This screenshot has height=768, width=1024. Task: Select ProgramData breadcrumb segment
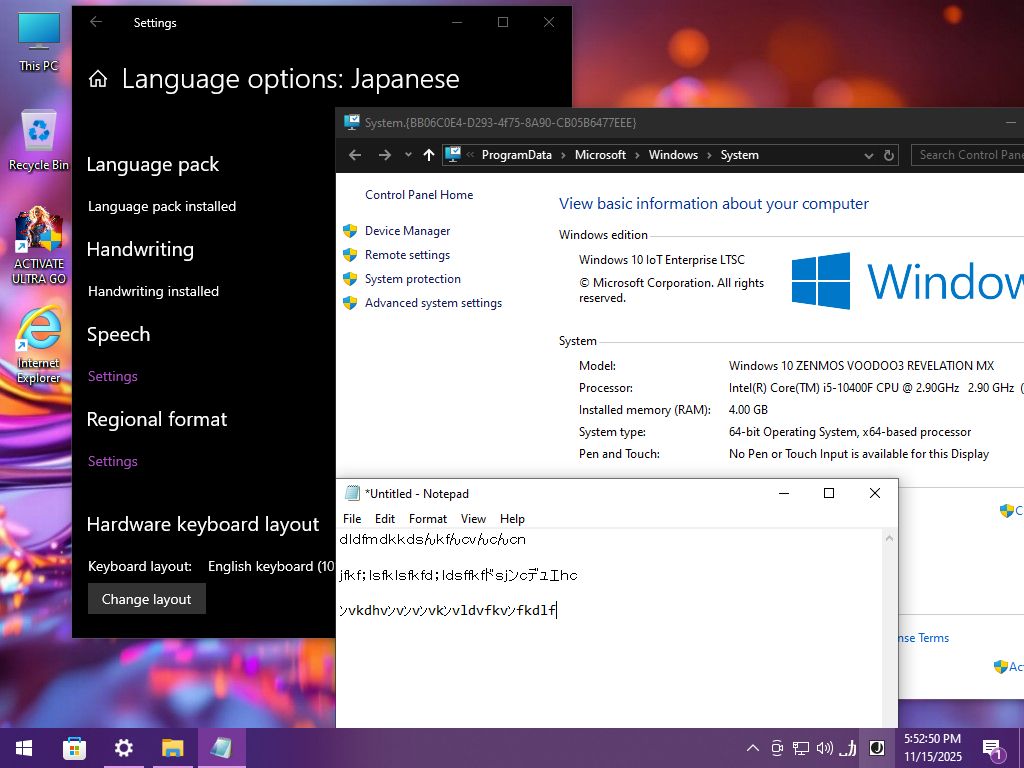516,155
